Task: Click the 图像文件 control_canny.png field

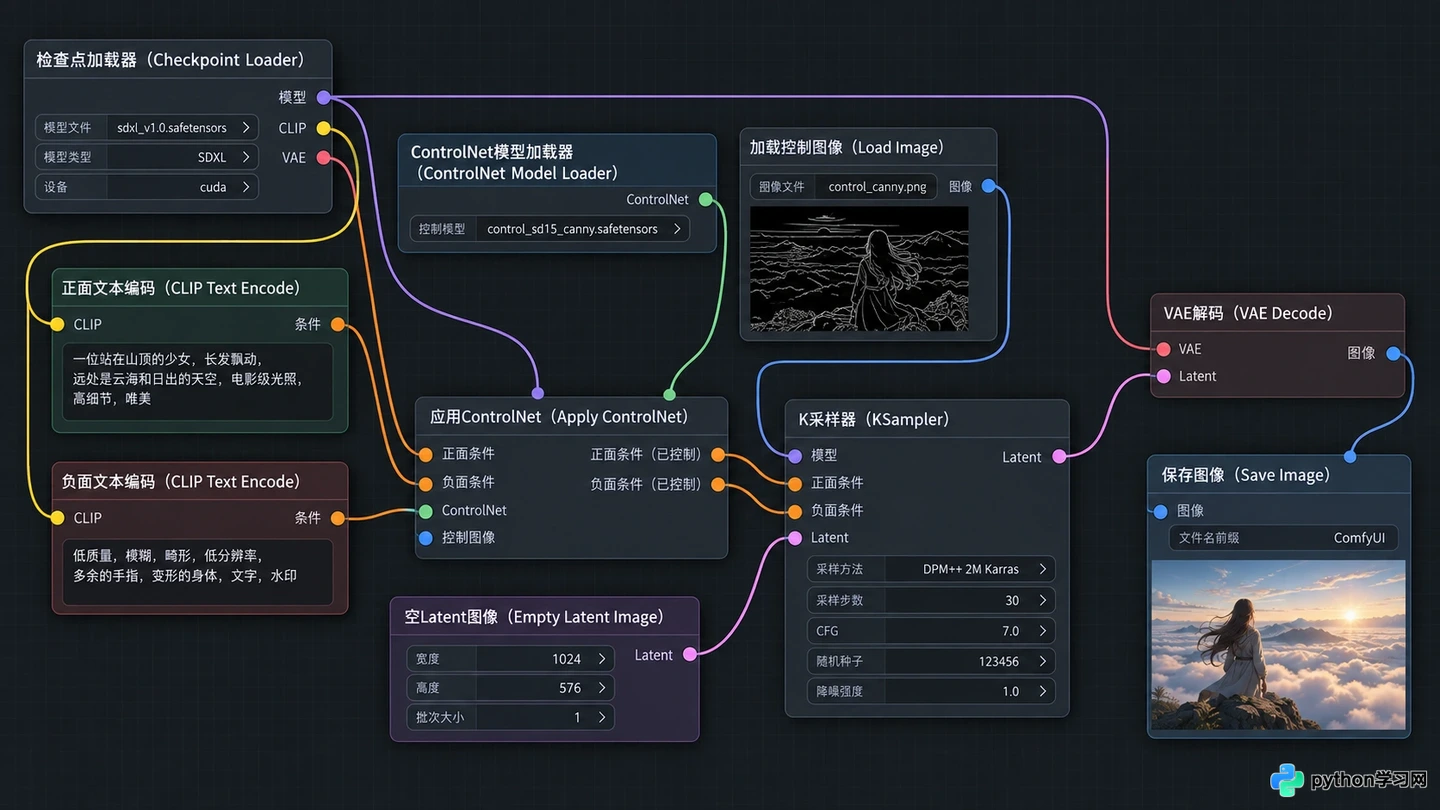Action: (844, 186)
